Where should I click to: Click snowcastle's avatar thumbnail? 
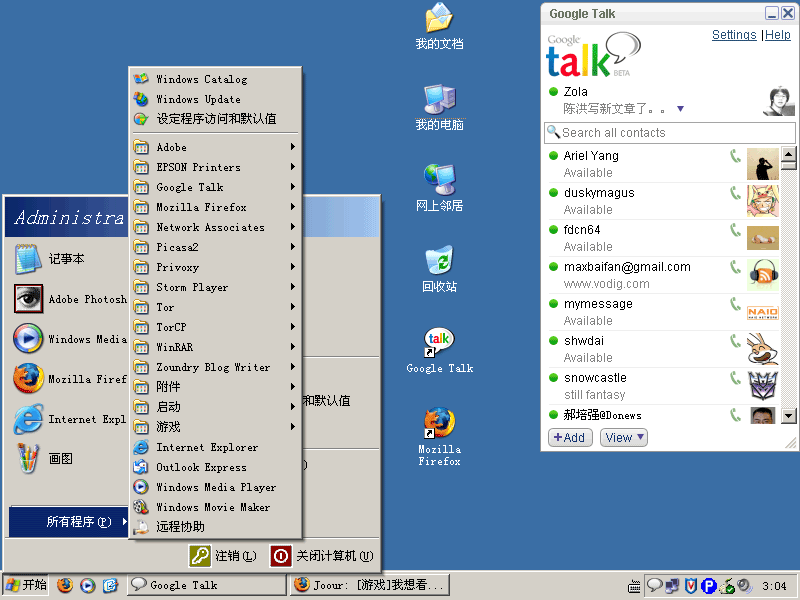pos(762,386)
